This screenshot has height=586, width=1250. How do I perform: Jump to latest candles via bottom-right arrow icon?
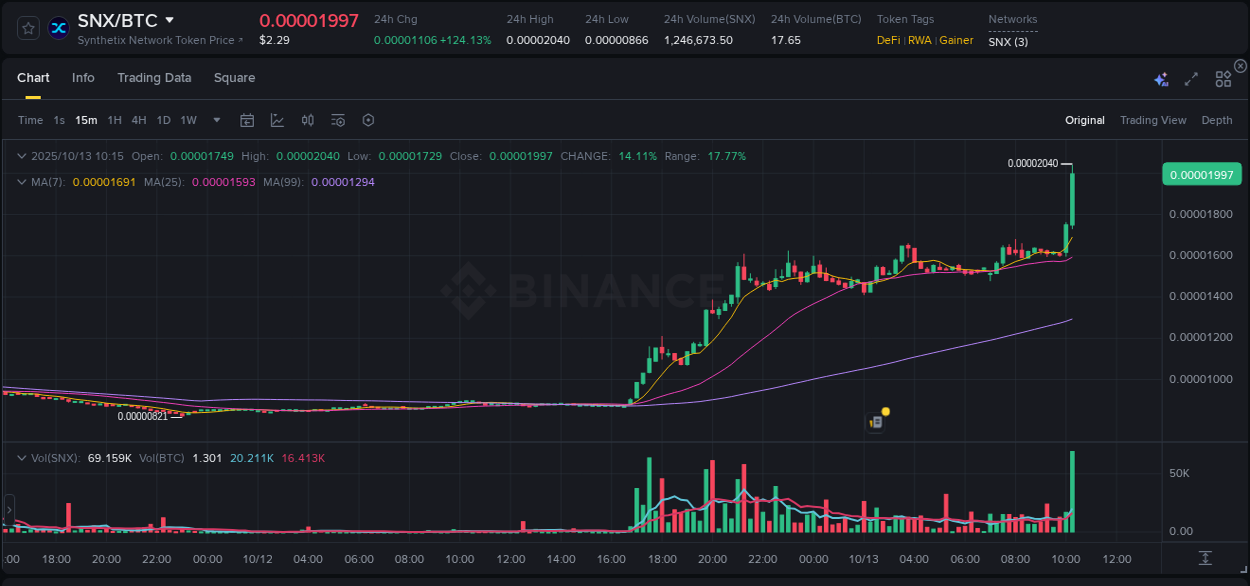[1204, 559]
